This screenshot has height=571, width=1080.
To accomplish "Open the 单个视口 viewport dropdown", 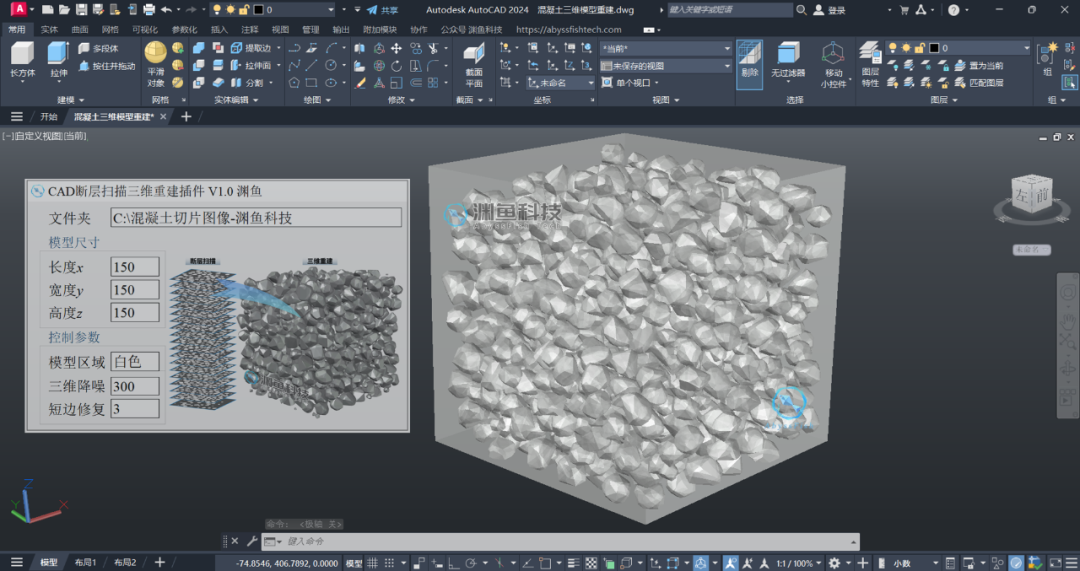I will tap(630, 83).
